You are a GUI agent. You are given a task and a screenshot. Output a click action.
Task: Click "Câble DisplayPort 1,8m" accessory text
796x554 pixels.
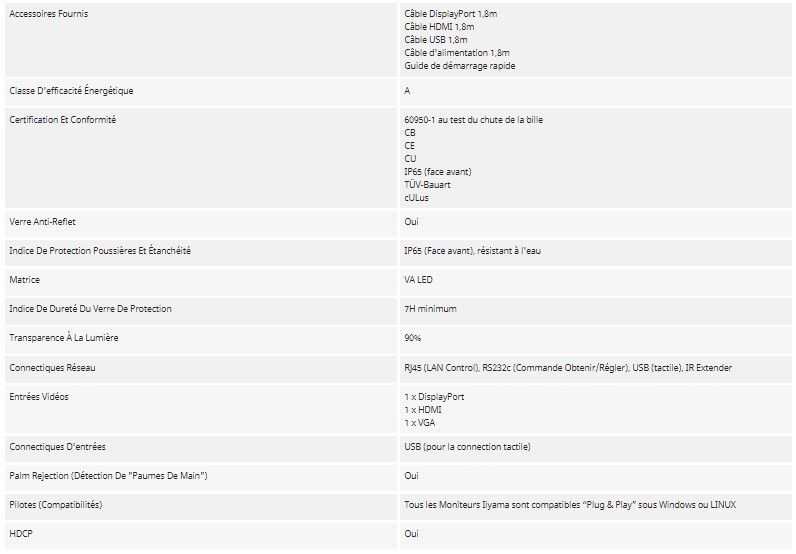pyautogui.click(x=452, y=14)
